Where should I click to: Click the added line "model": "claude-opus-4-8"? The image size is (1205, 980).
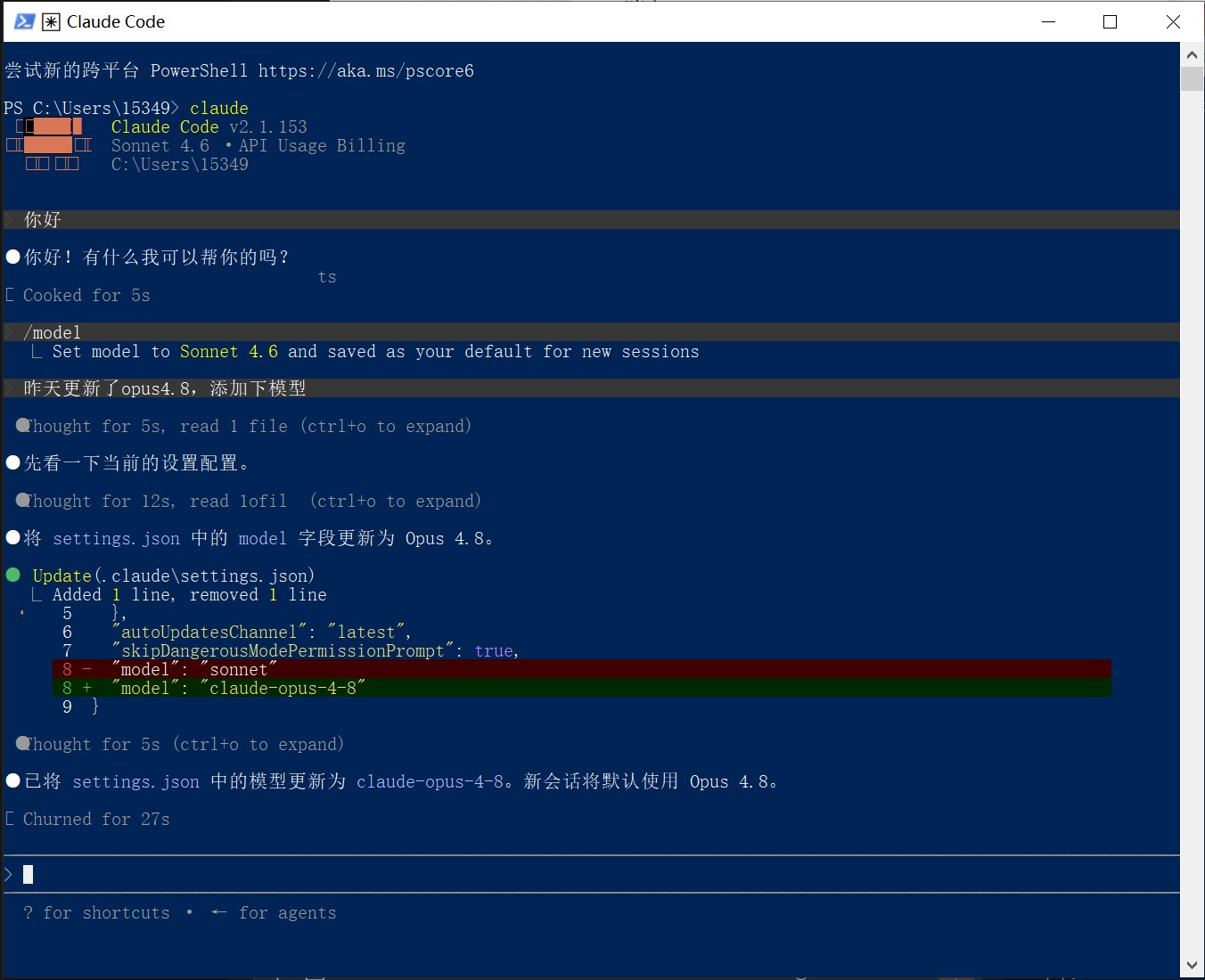(x=582, y=688)
